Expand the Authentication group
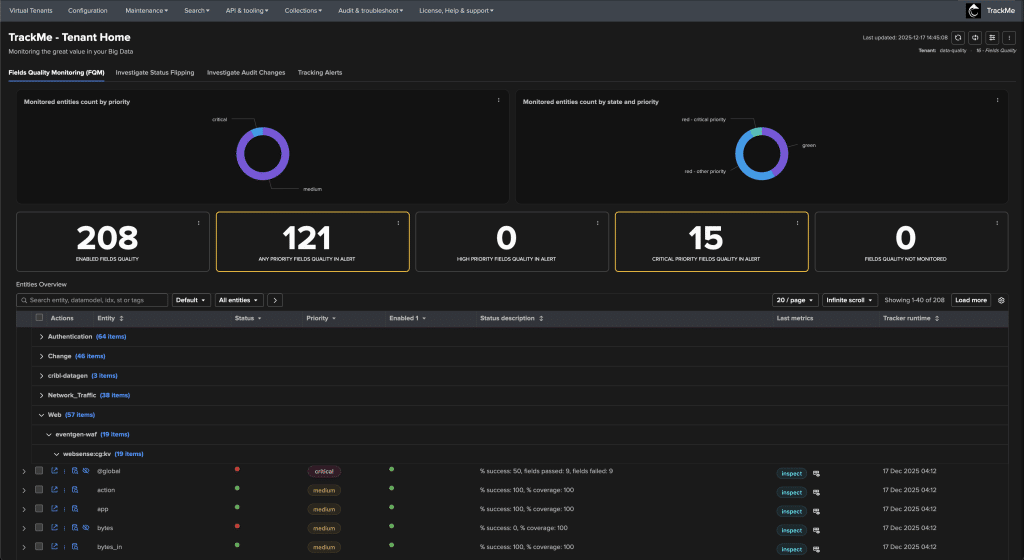 point(41,337)
